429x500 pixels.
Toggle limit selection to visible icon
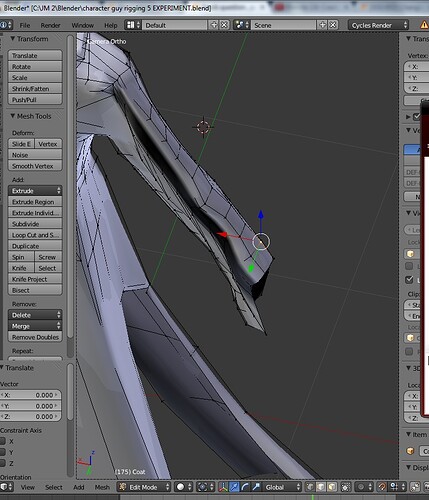pyautogui.click(x=346, y=487)
